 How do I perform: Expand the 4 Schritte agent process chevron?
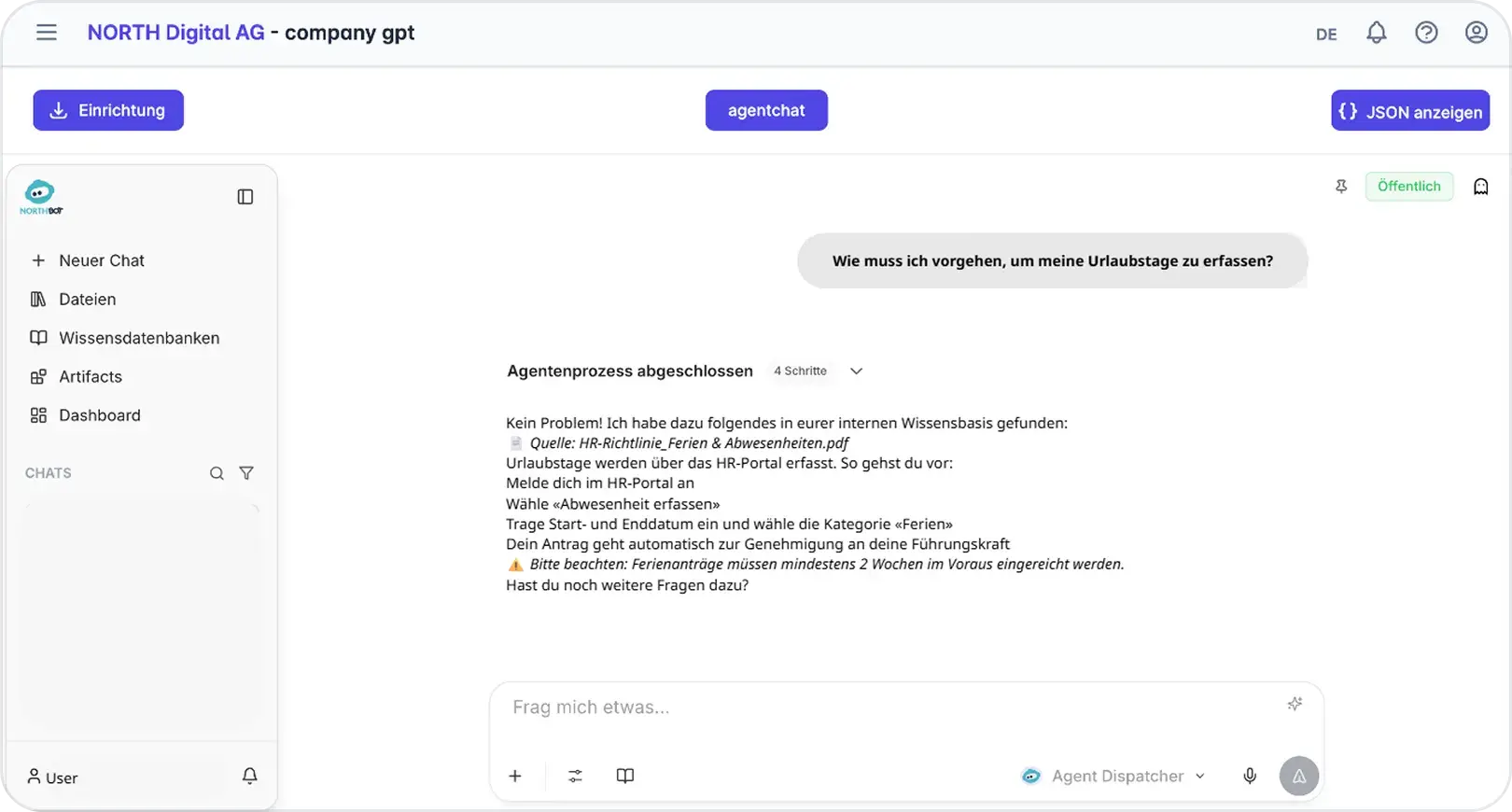pos(856,371)
